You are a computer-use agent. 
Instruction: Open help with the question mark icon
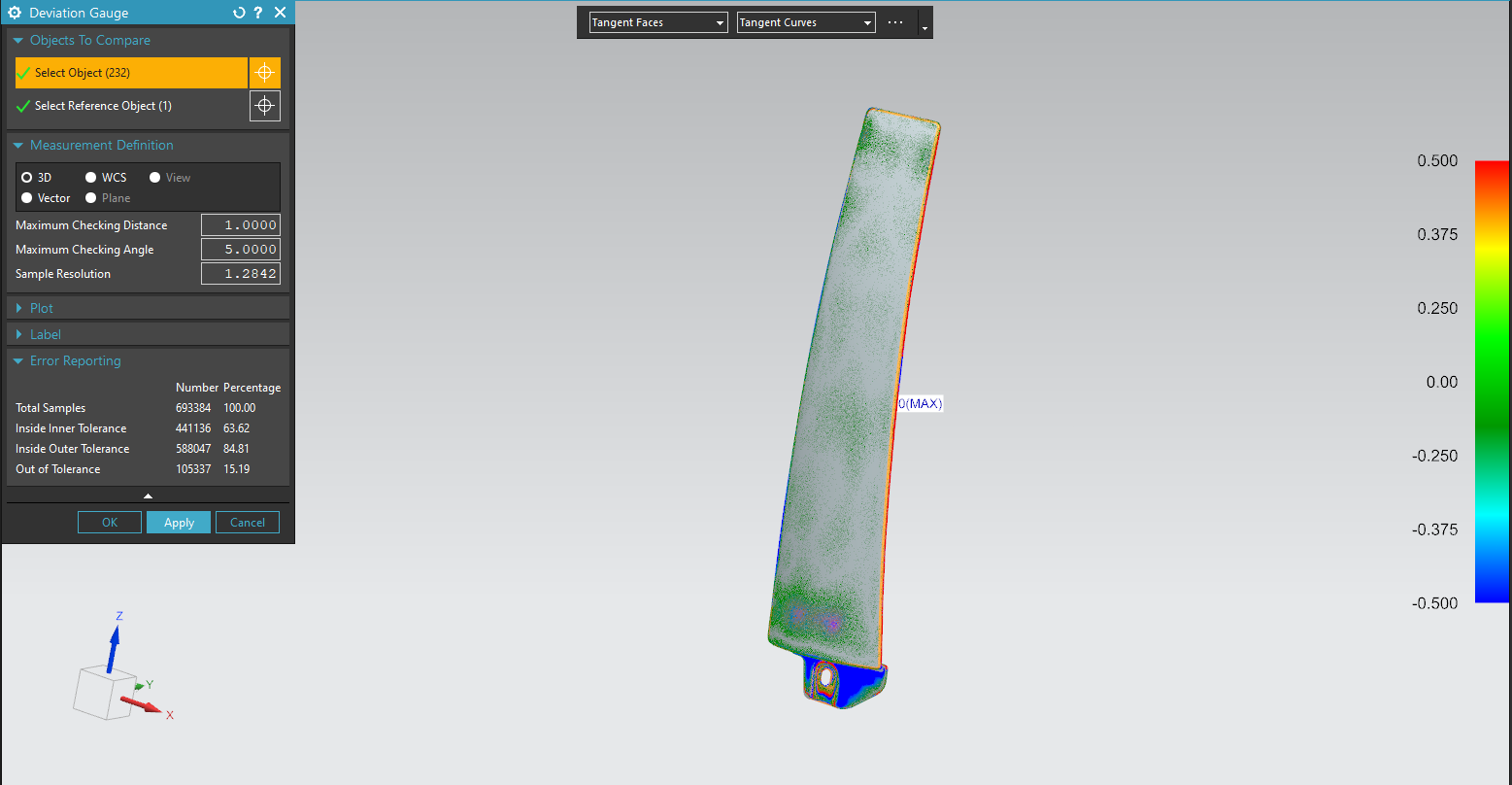click(x=258, y=13)
